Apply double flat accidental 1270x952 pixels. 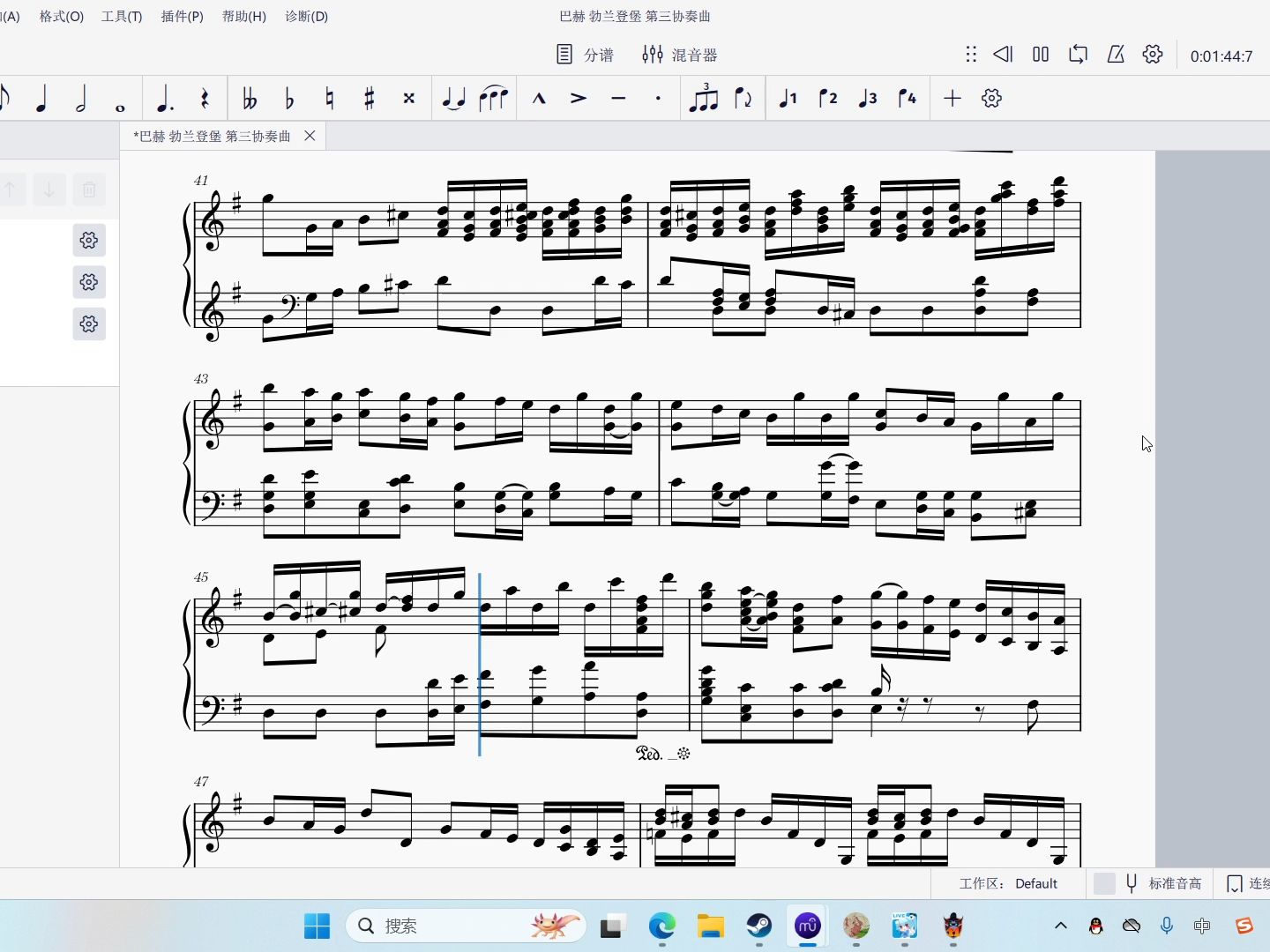coord(250,99)
